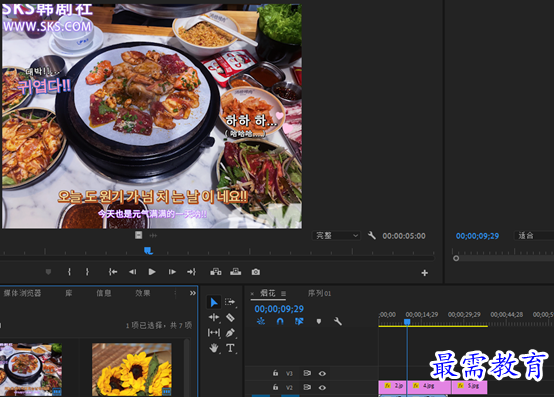Toggle V3 sync lock
The height and width of the screenshot is (397, 554).
(x=307, y=373)
